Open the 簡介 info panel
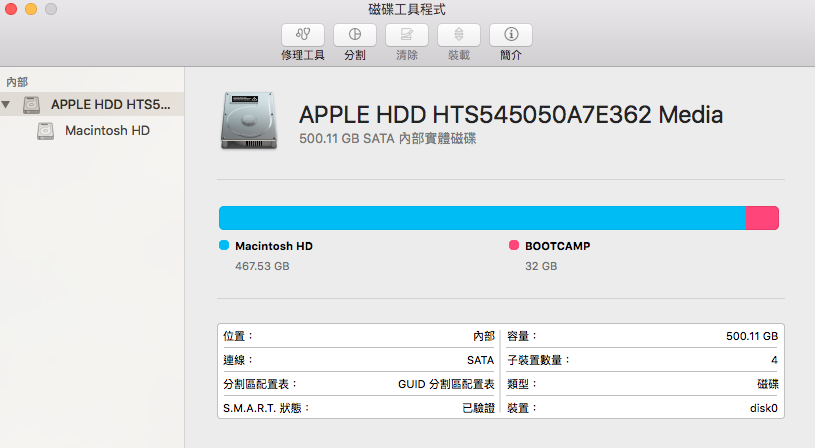 [x=511, y=35]
